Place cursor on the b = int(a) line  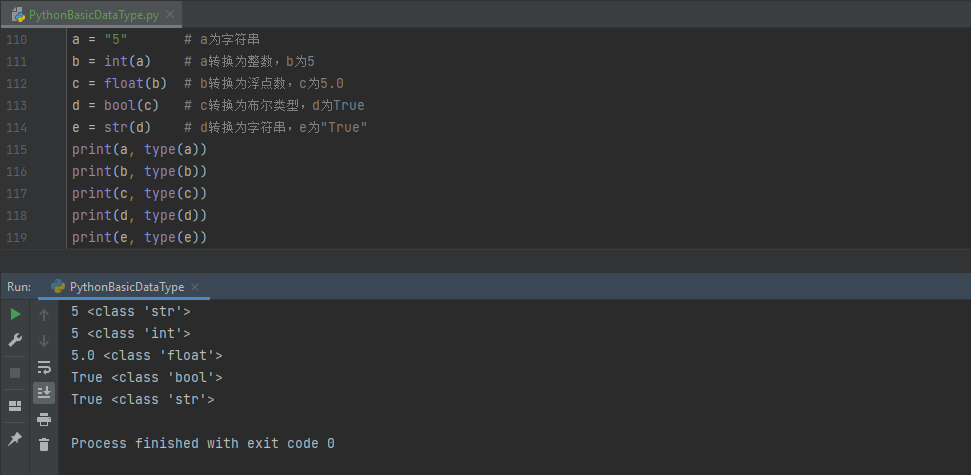[111, 61]
